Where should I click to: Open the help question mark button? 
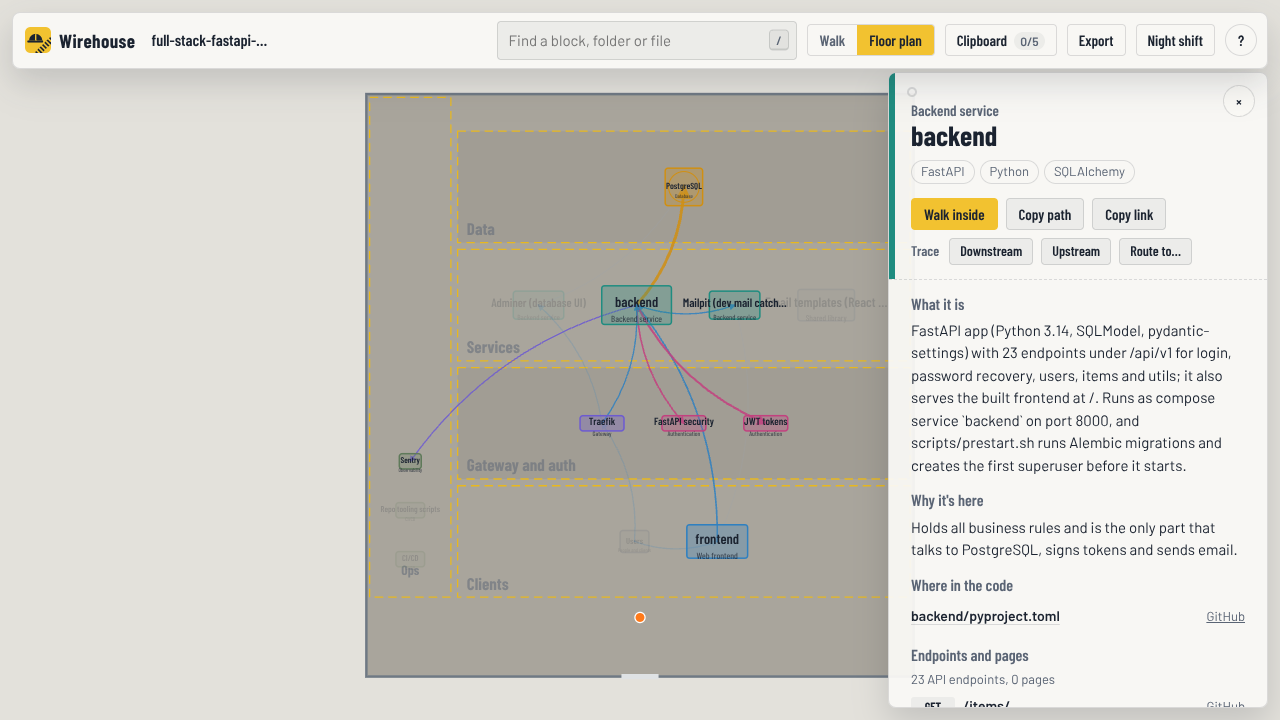pyautogui.click(x=1241, y=40)
